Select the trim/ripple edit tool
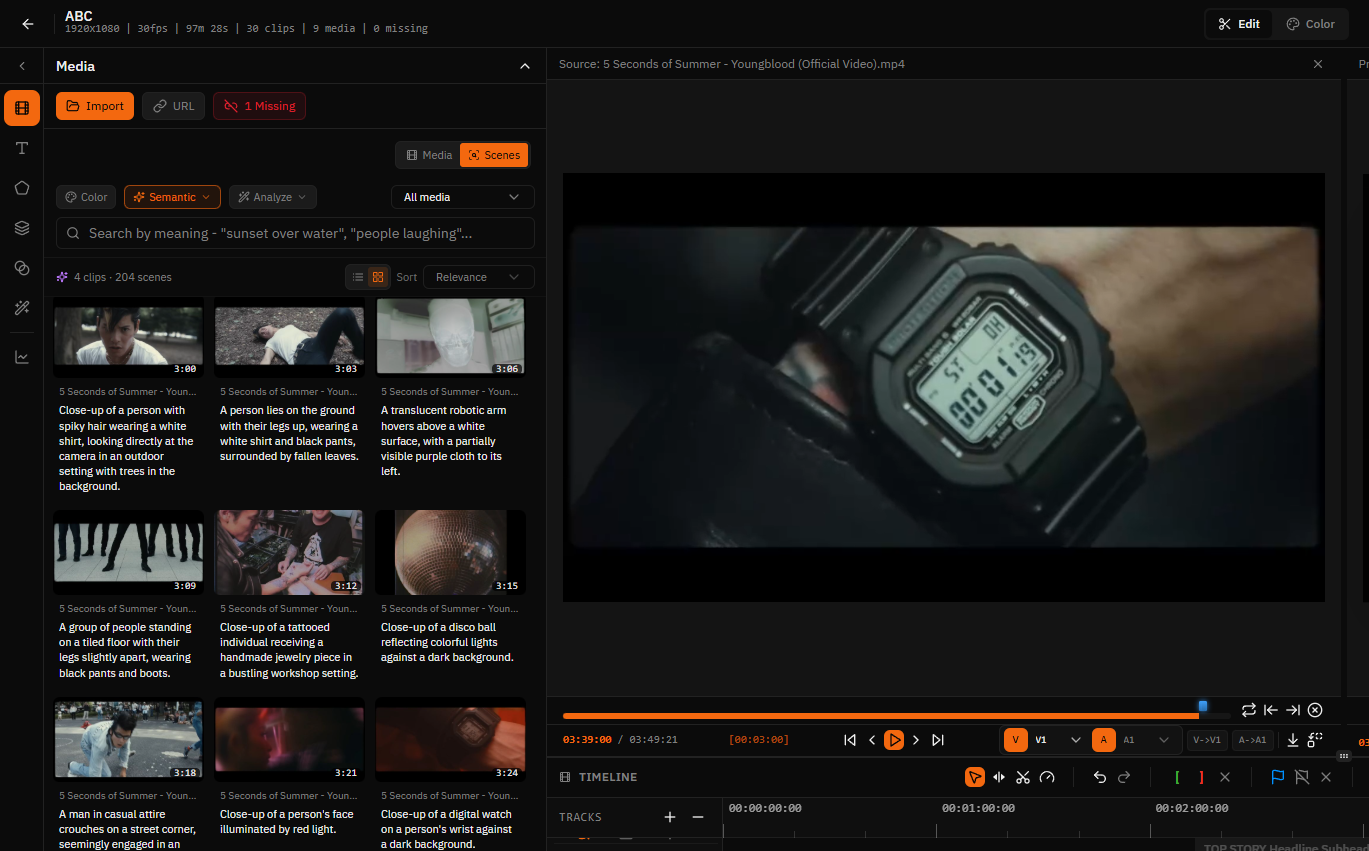The height and width of the screenshot is (851, 1369). tap(998, 777)
